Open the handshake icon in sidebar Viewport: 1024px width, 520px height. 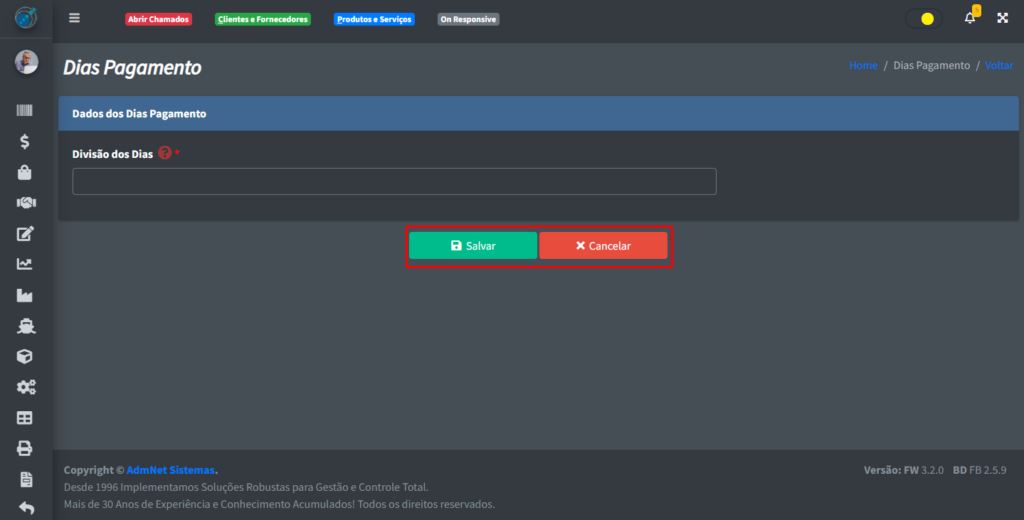(25, 203)
